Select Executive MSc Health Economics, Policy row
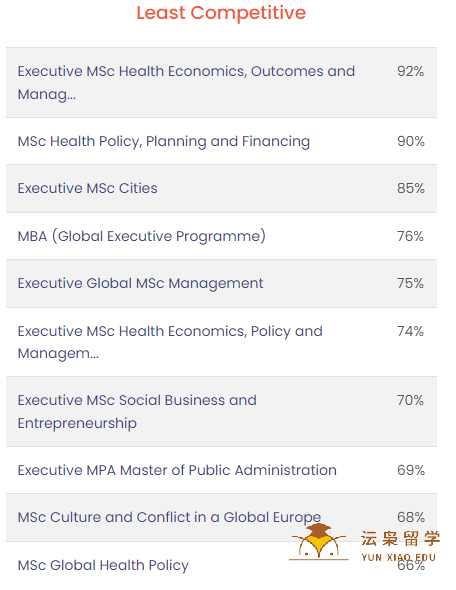Viewport: 456px width, 590px height. [221, 342]
